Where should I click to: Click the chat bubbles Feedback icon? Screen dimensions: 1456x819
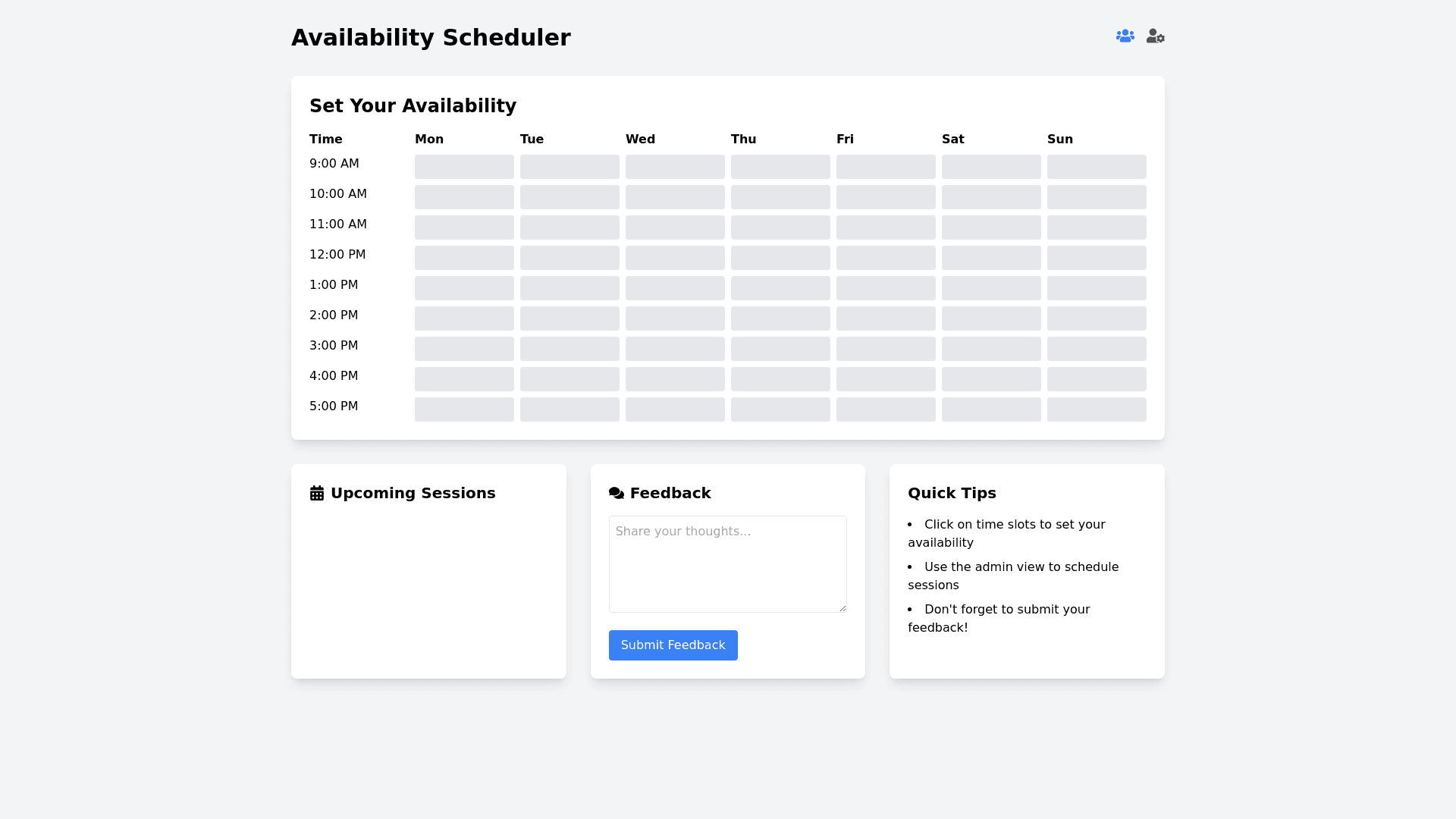pos(617,494)
